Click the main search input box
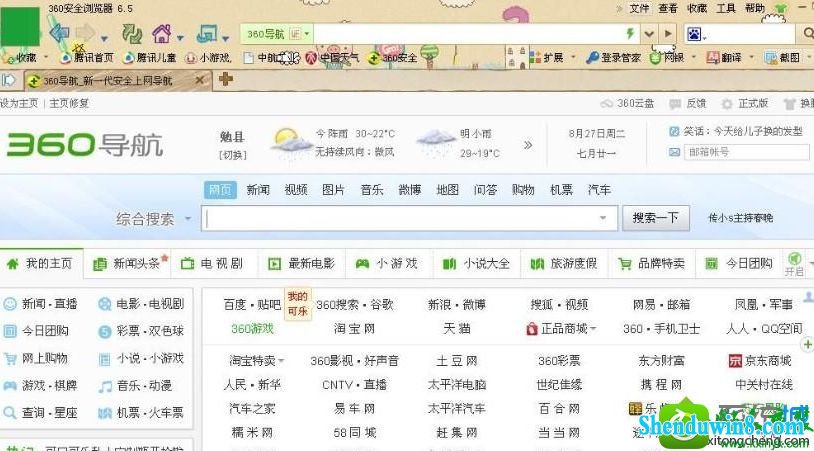Image resolution: width=814 pixels, height=451 pixels. 409,218
